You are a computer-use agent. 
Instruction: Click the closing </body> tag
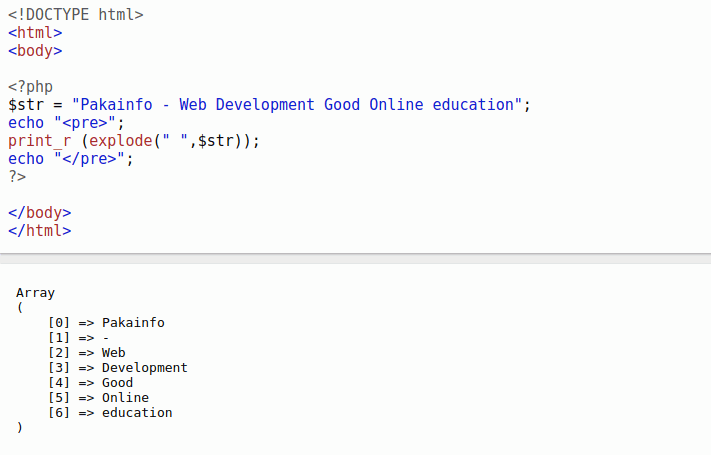[x=39, y=213]
